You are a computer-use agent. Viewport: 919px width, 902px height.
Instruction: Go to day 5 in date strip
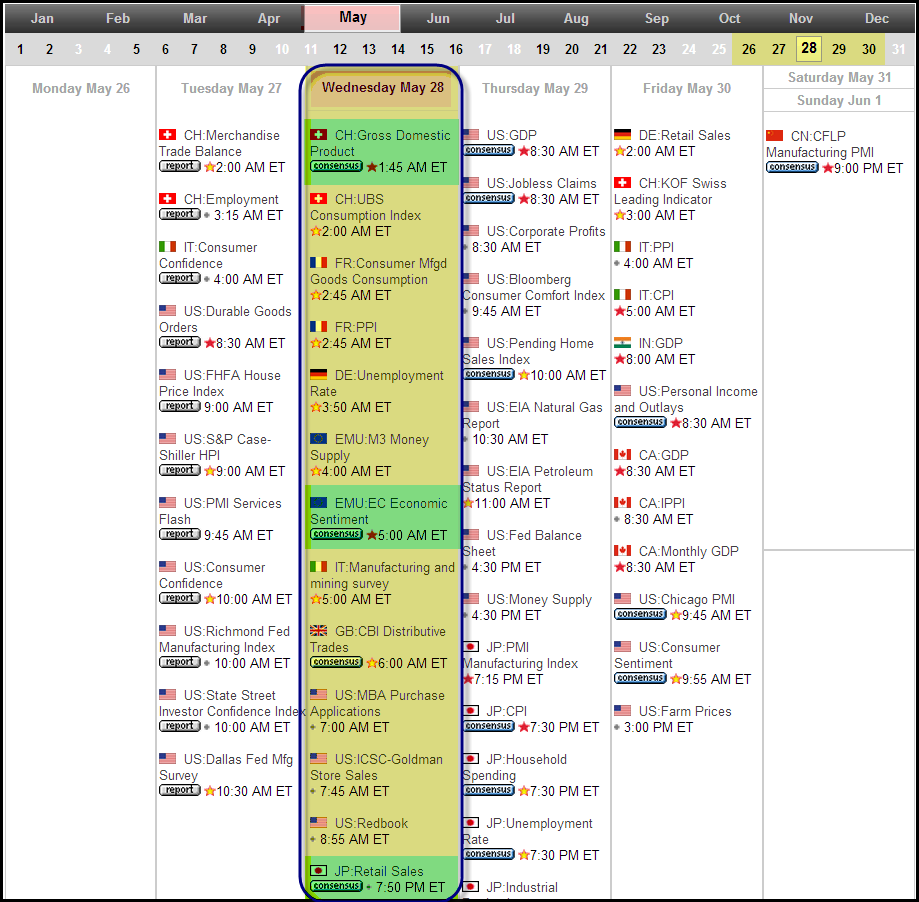[137, 49]
